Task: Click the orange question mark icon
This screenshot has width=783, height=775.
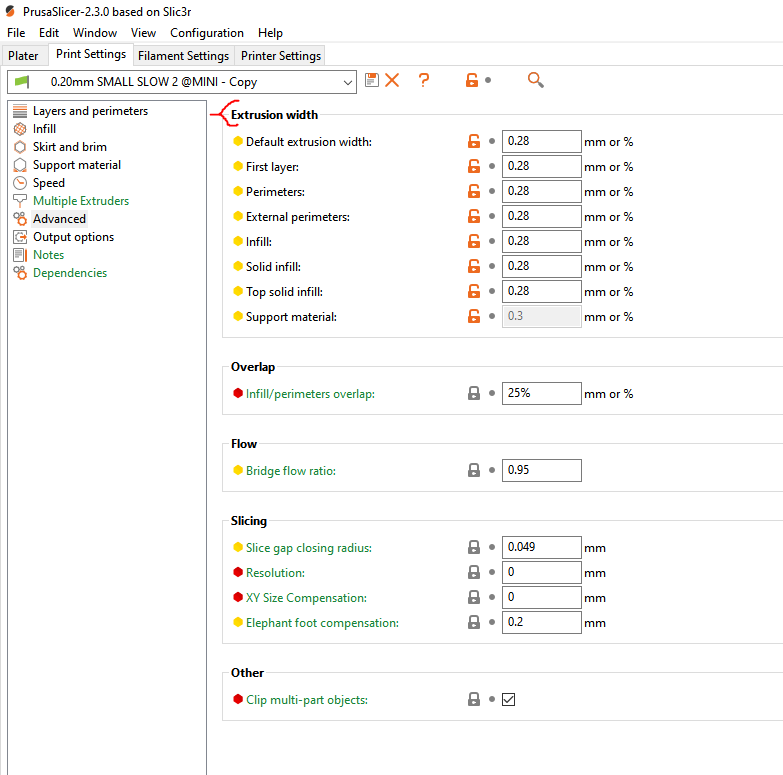Action: pyautogui.click(x=423, y=80)
